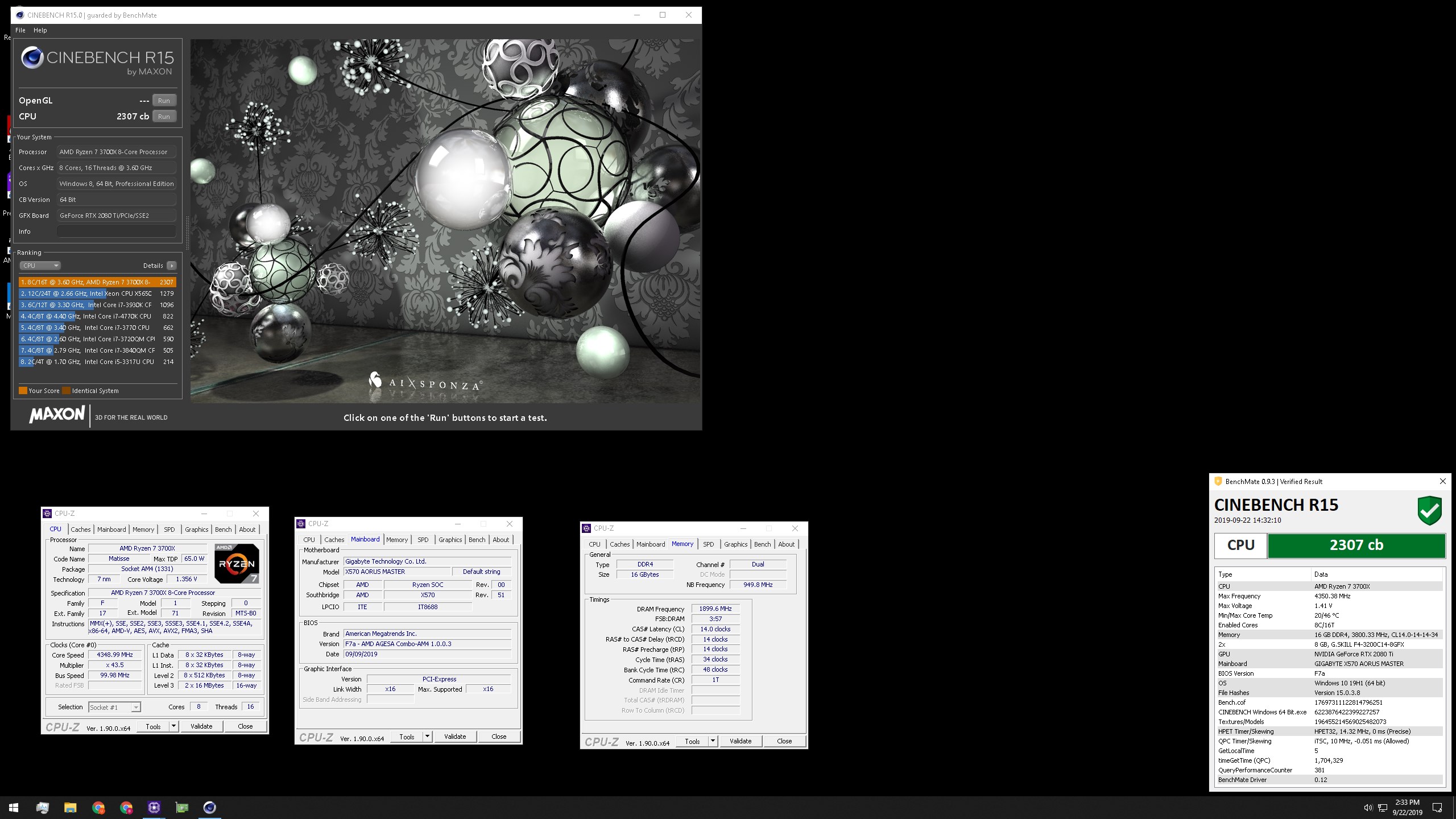
Task: Click the BenchMate Max Frequency 4350.38 MHz row
Action: tap(1329, 596)
